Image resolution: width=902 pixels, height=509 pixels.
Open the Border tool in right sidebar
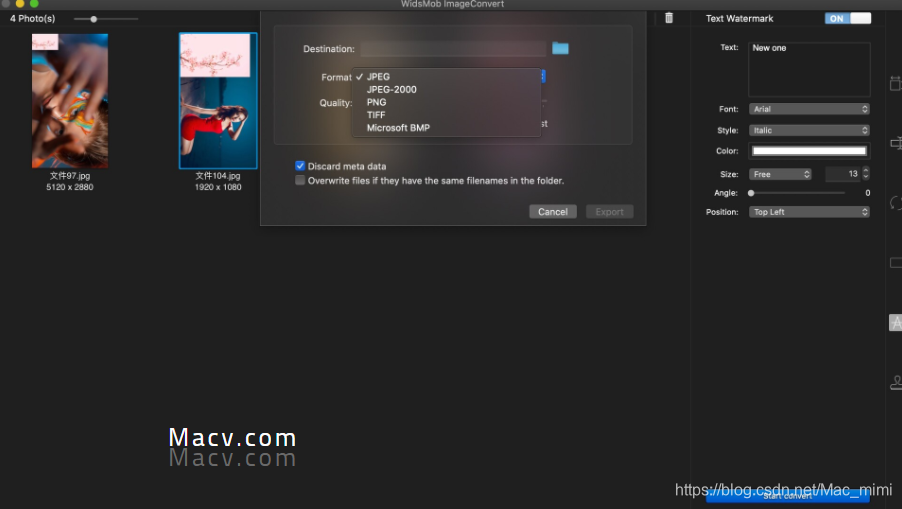click(x=896, y=263)
